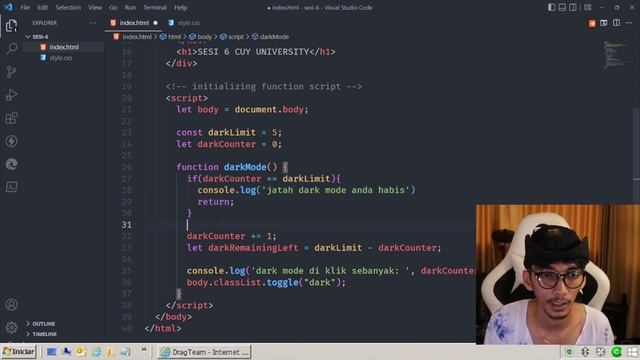Click the Iniciar start button in taskbar

(x=19, y=352)
